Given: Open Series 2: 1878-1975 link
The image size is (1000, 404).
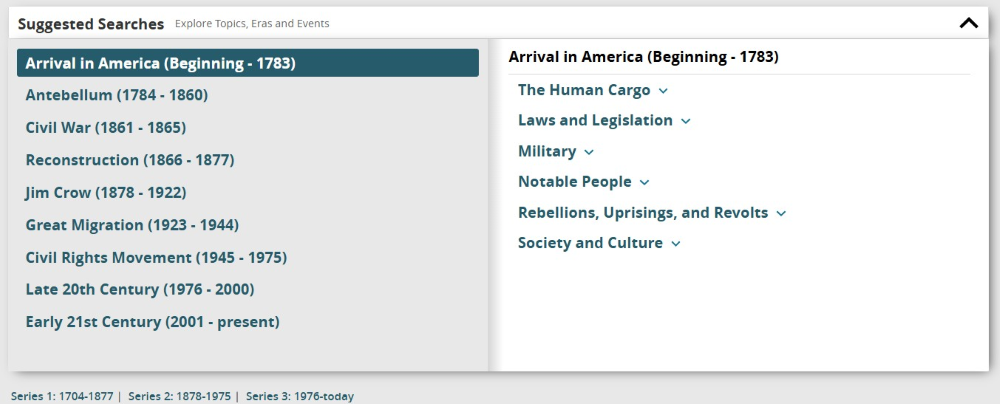Looking at the screenshot, I should 180,396.
